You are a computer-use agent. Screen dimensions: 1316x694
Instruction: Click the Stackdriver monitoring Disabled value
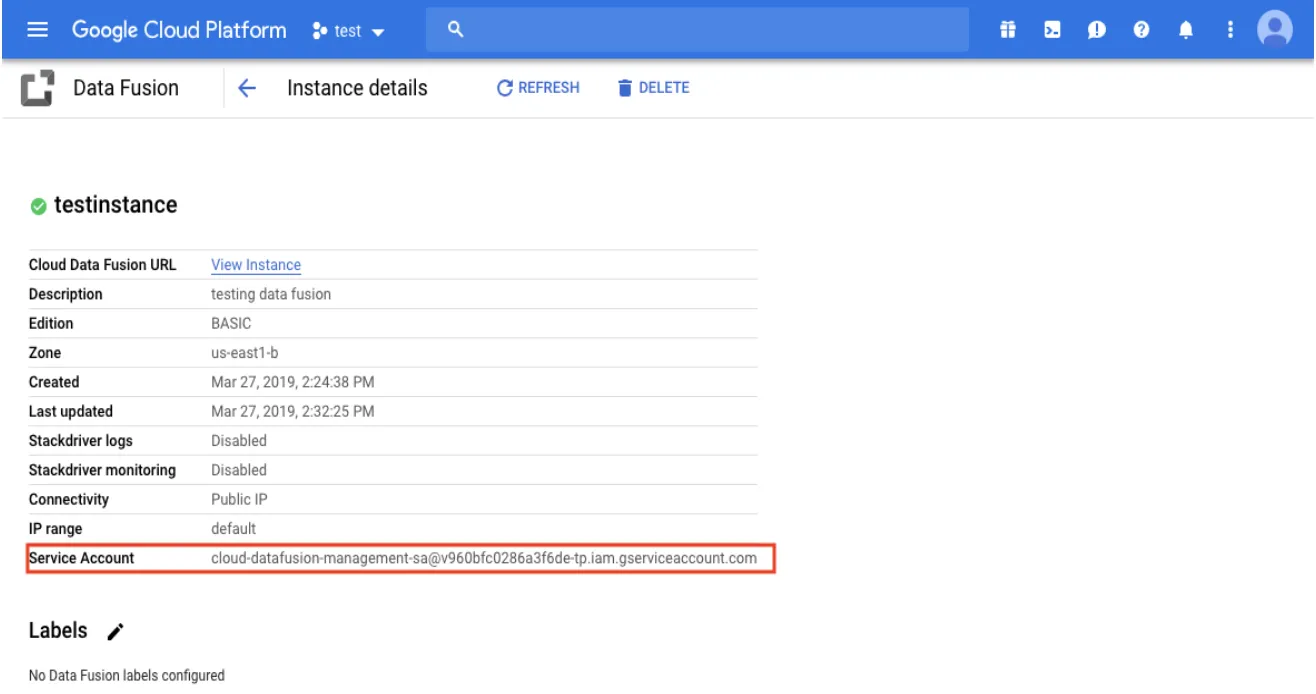coord(239,470)
